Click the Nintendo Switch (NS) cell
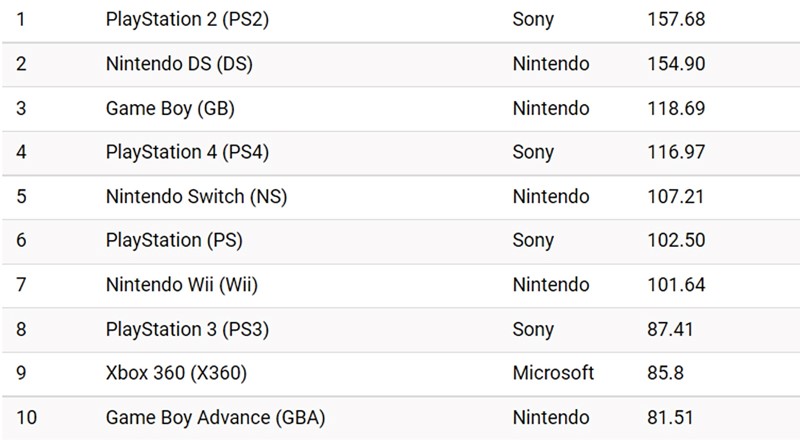 tap(196, 196)
